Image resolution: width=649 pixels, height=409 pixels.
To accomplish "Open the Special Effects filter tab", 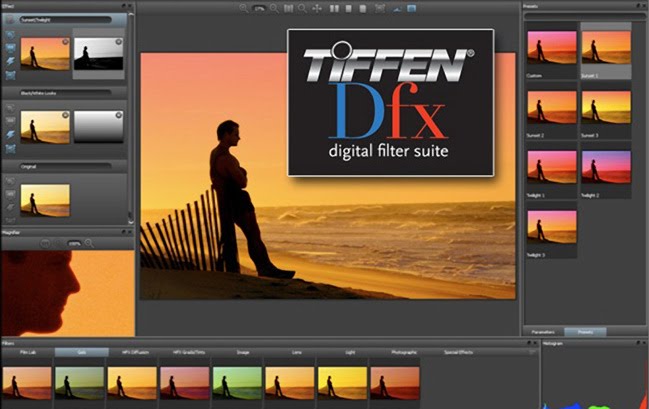I will point(458,352).
